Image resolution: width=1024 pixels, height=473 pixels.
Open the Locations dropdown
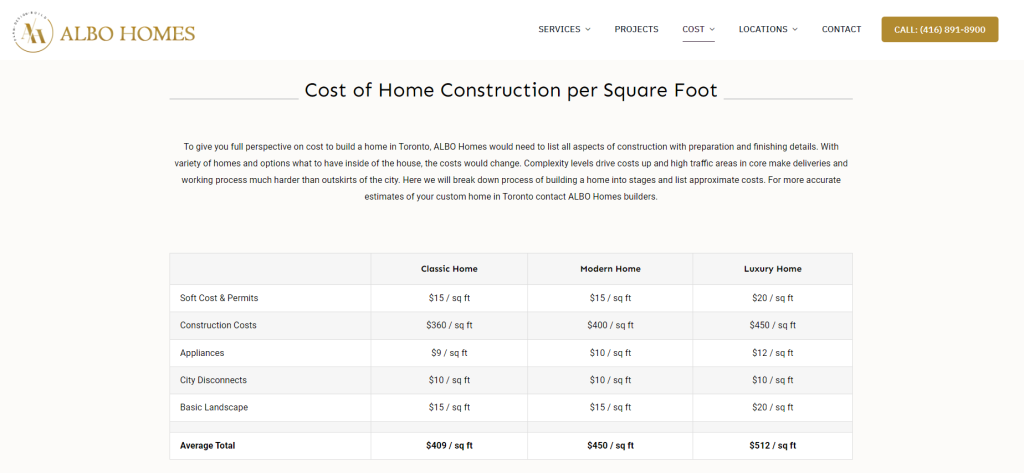pos(768,29)
